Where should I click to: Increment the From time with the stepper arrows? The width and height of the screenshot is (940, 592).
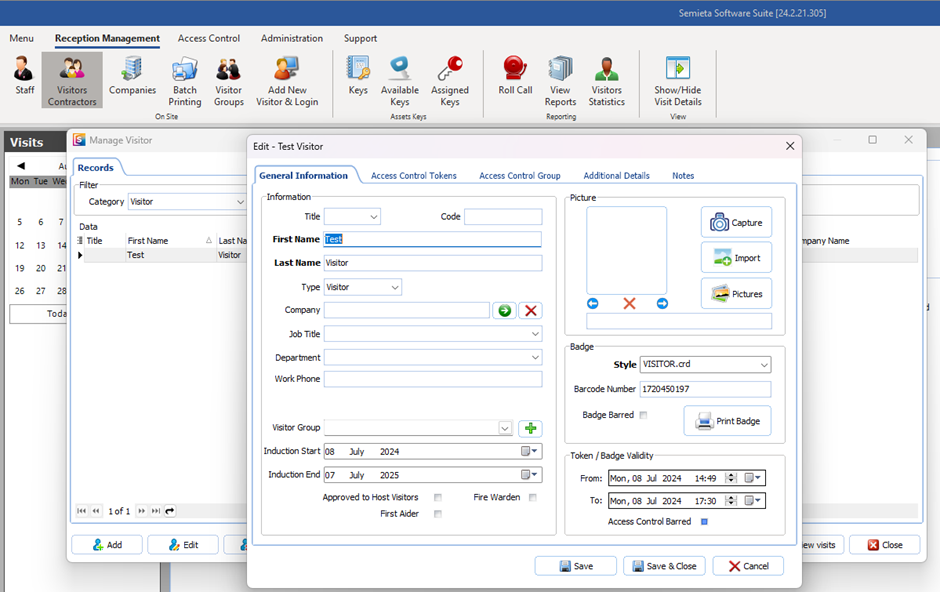click(730, 477)
